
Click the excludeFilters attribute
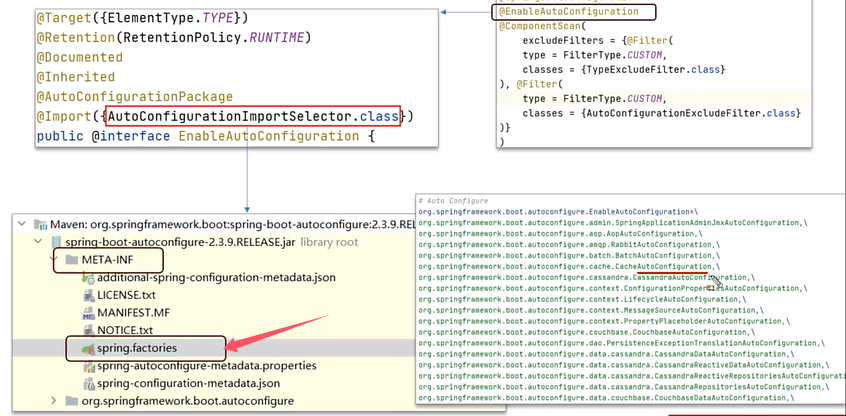pos(561,40)
